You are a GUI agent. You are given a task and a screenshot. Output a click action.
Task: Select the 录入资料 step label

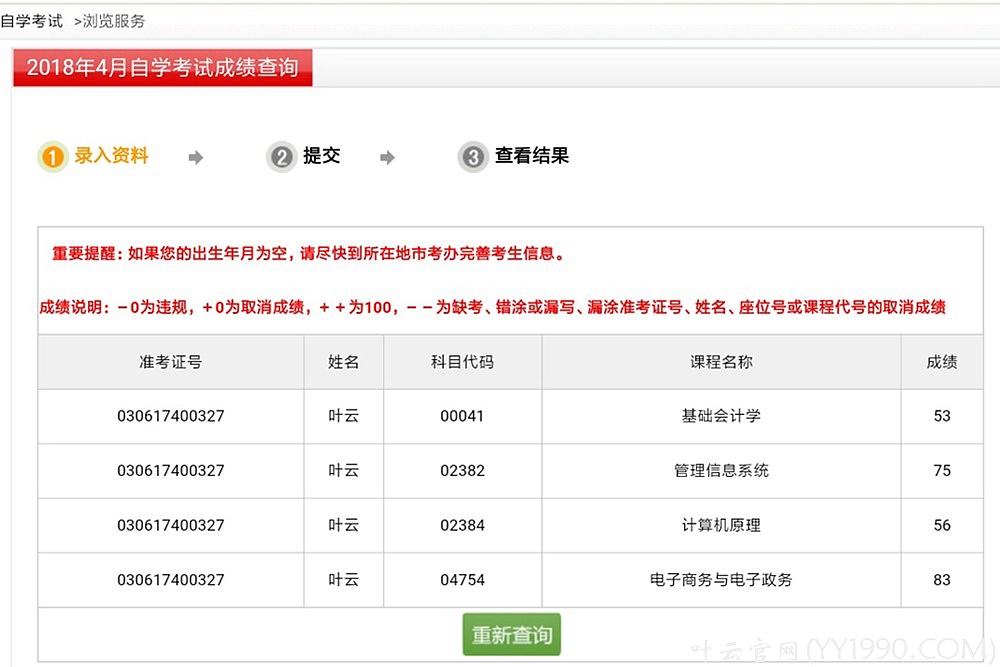click(112, 155)
